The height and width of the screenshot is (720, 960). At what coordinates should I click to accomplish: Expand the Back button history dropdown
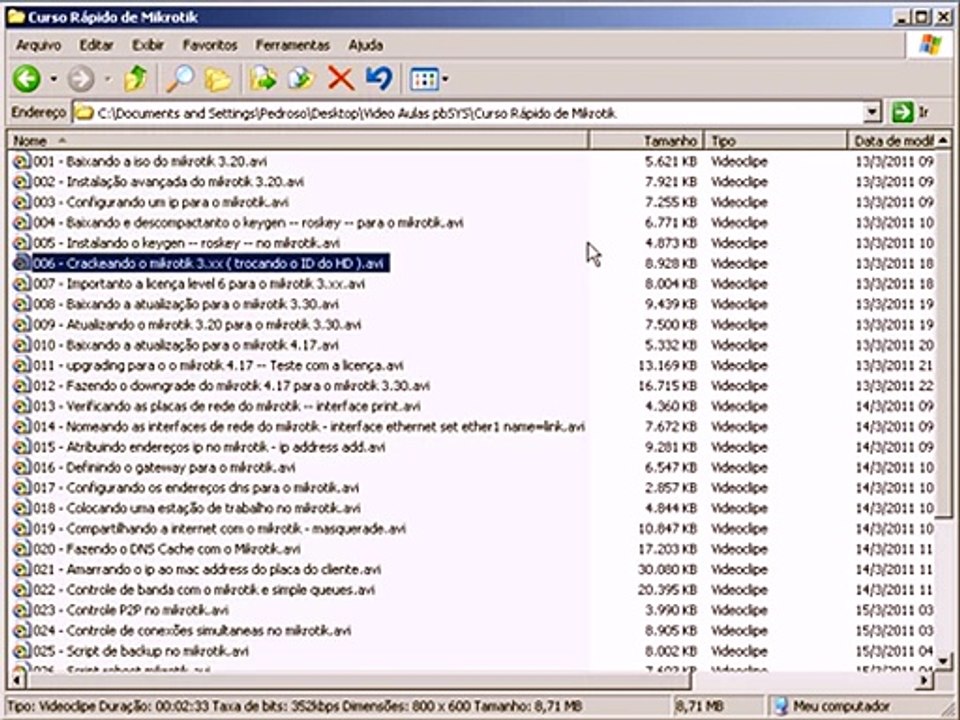coord(54,79)
